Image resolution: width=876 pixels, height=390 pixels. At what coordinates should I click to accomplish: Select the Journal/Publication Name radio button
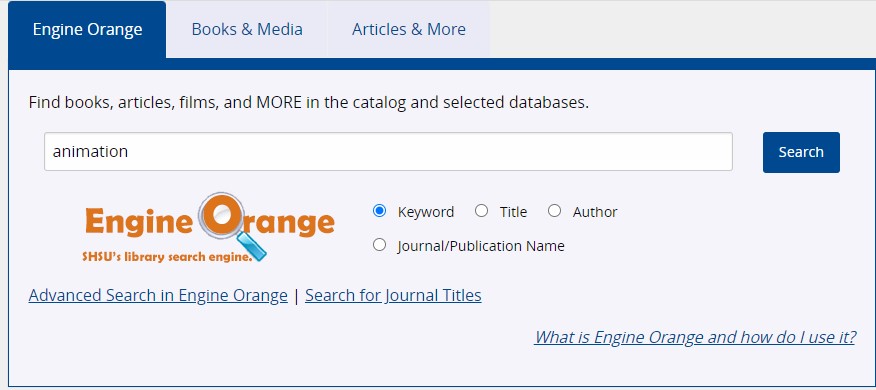click(379, 245)
